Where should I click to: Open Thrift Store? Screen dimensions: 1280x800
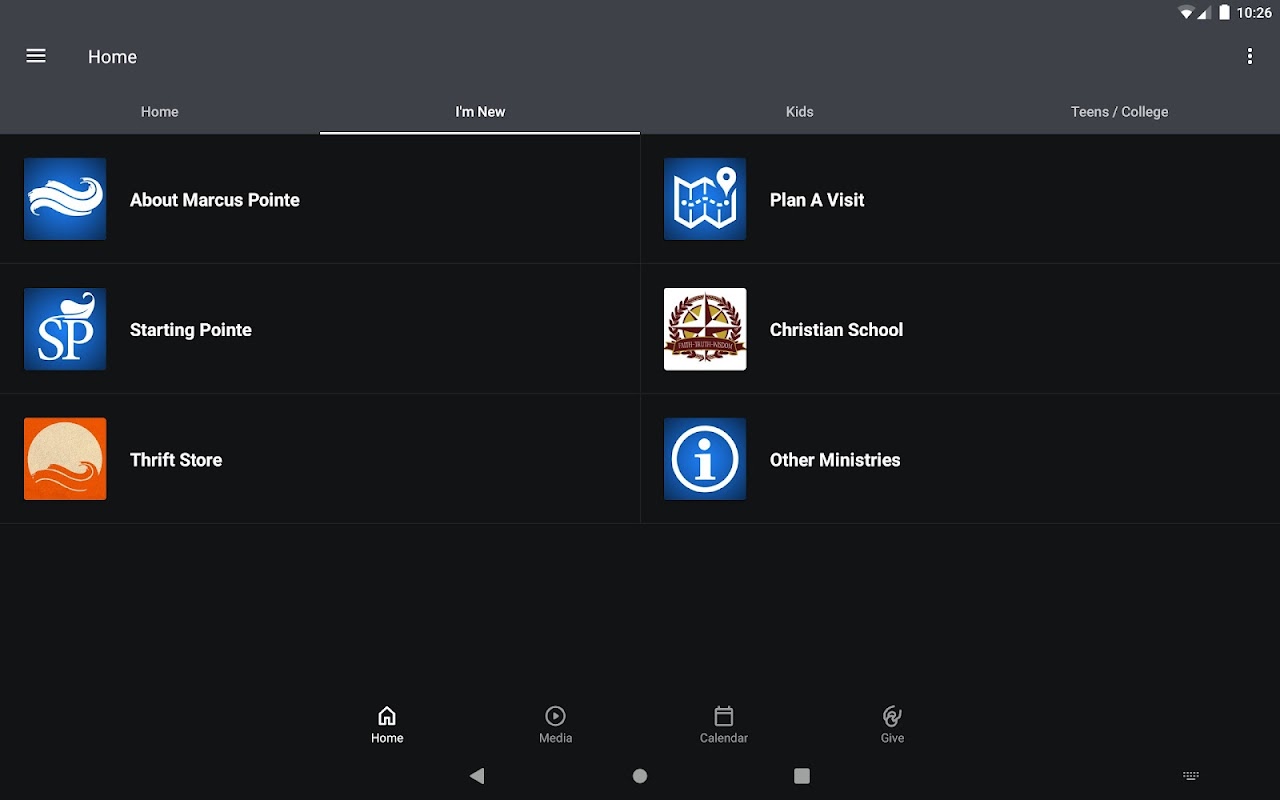click(x=320, y=459)
